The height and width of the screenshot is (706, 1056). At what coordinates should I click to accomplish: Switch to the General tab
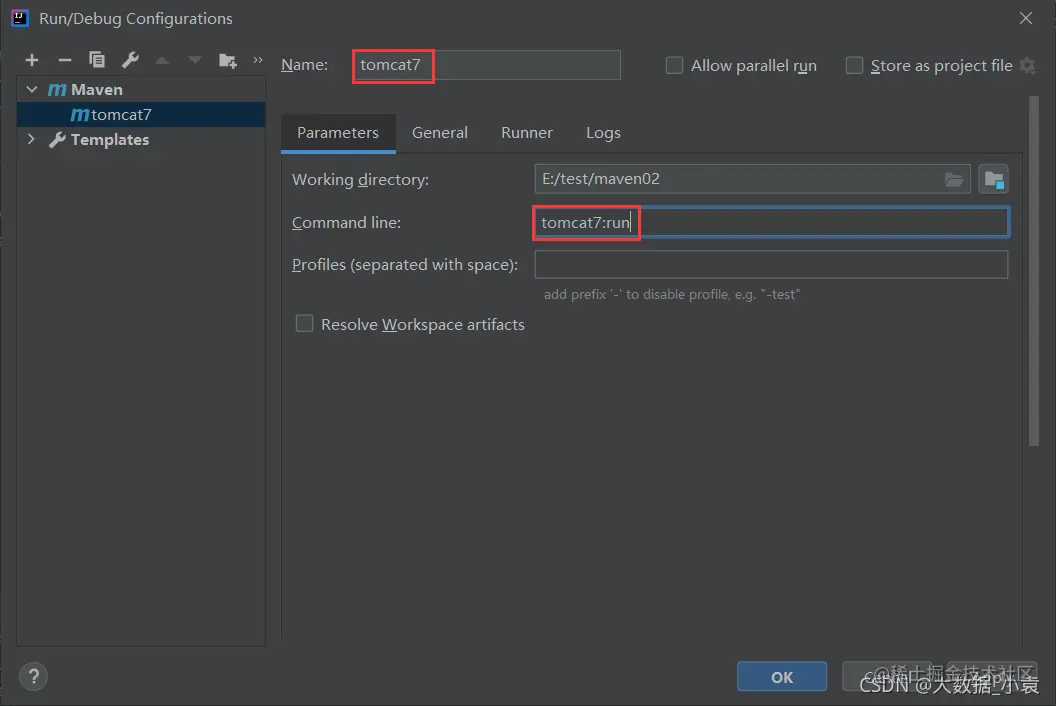coord(440,133)
